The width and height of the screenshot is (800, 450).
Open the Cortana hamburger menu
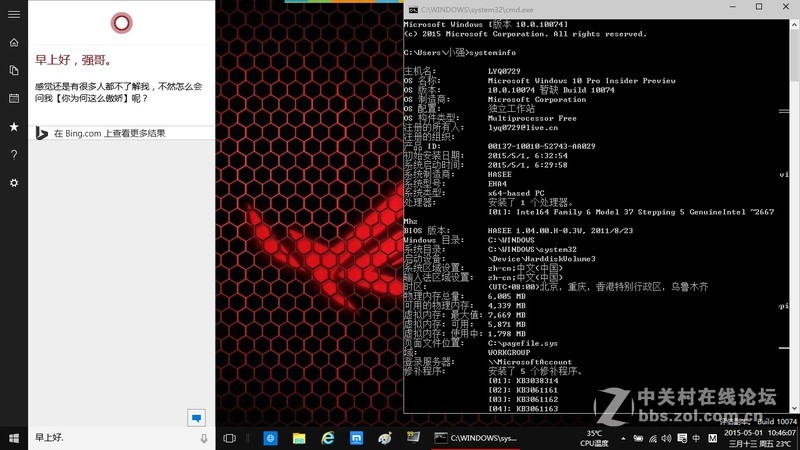14,14
